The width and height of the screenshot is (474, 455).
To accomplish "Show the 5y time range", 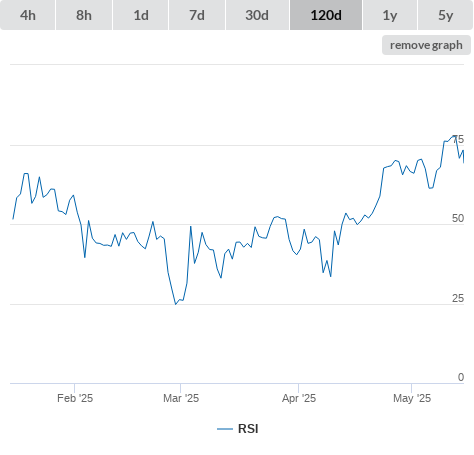I will pyautogui.click(x=445, y=15).
